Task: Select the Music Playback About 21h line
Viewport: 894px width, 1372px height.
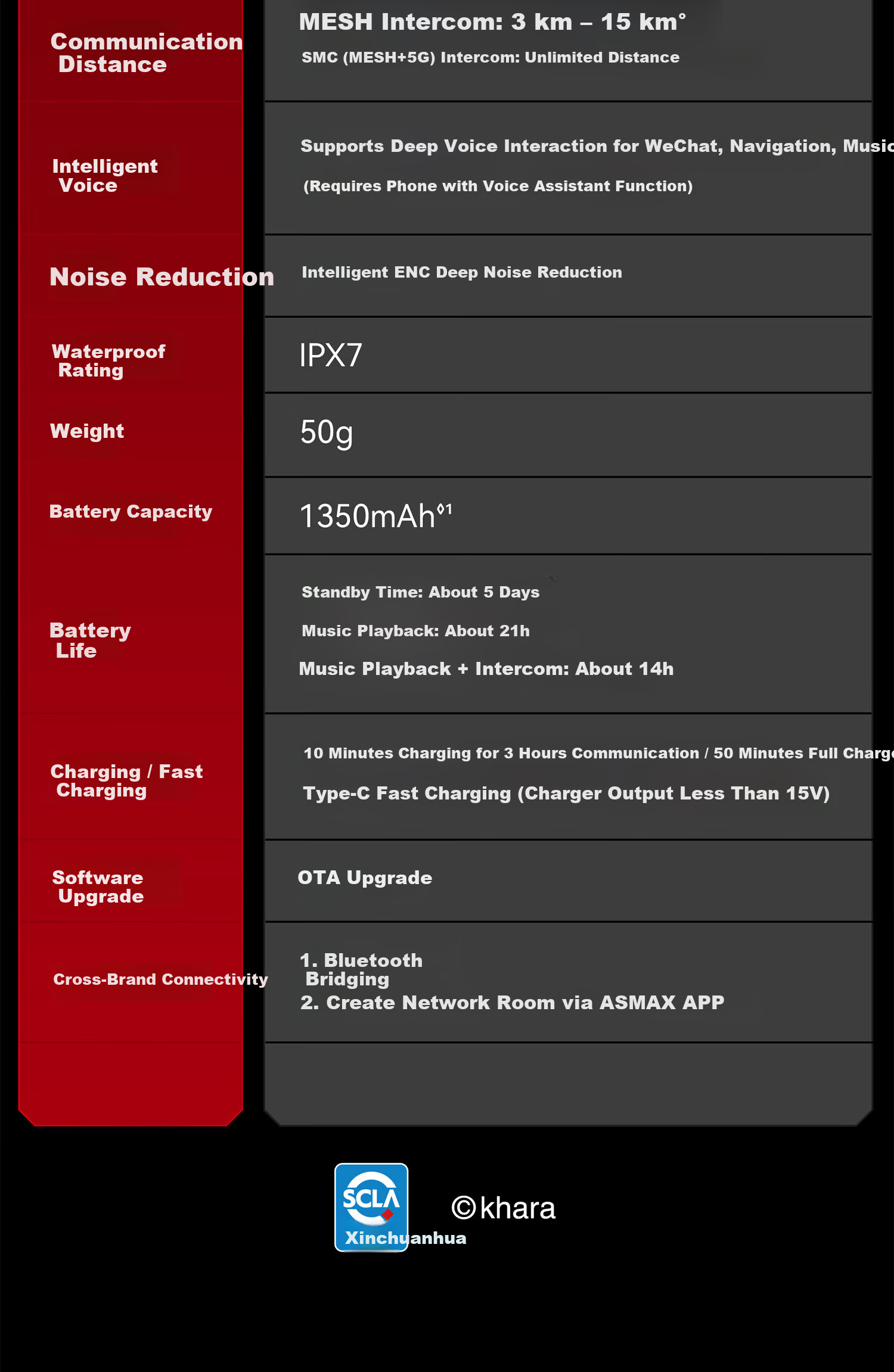Action: [415, 631]
